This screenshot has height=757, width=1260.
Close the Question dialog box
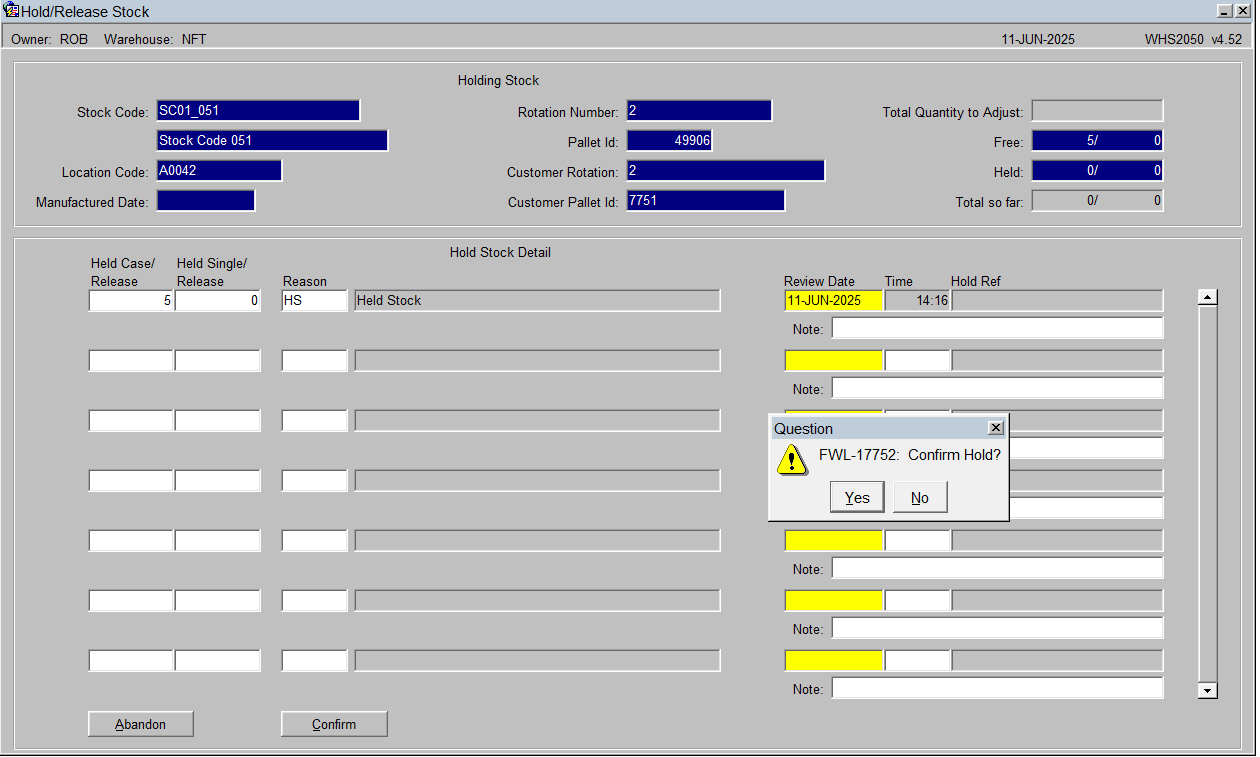click(x=995, y=428)
